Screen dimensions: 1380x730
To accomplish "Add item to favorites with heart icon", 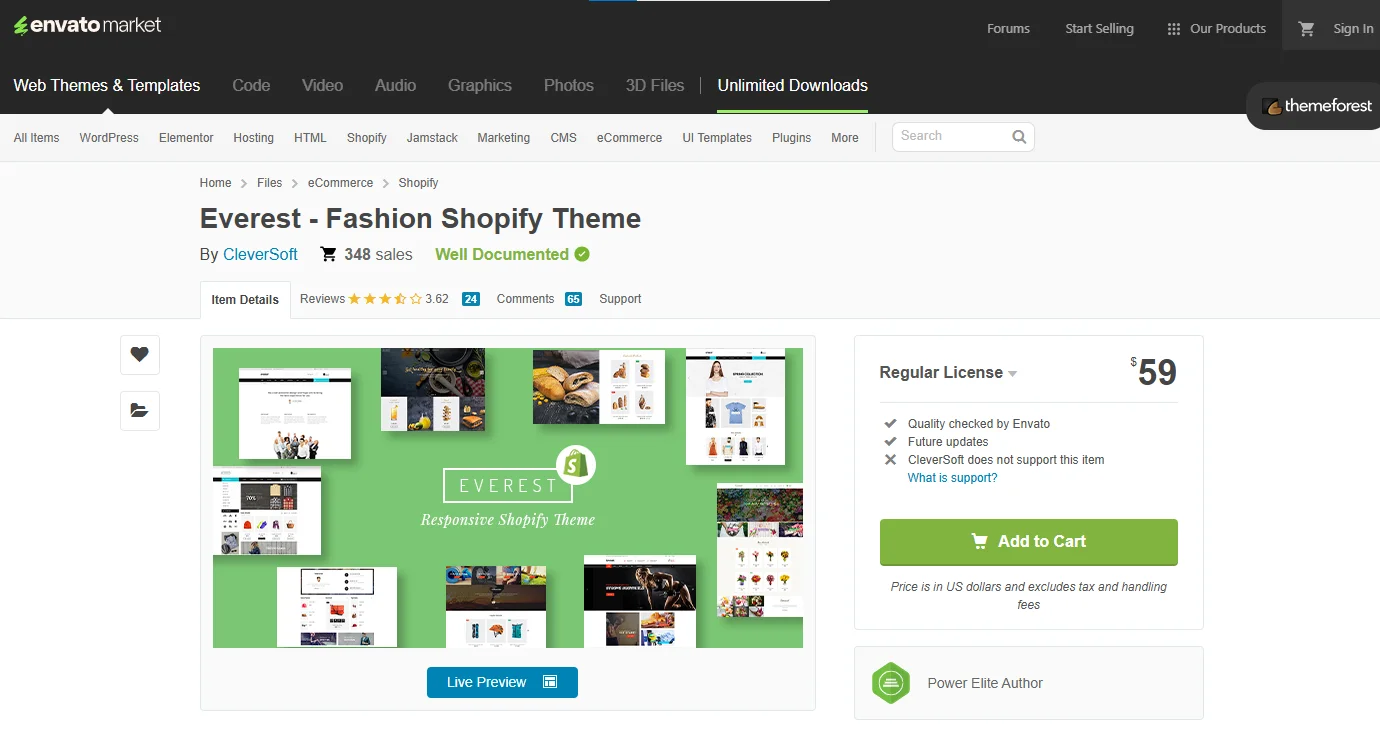I will click(140, 354).
